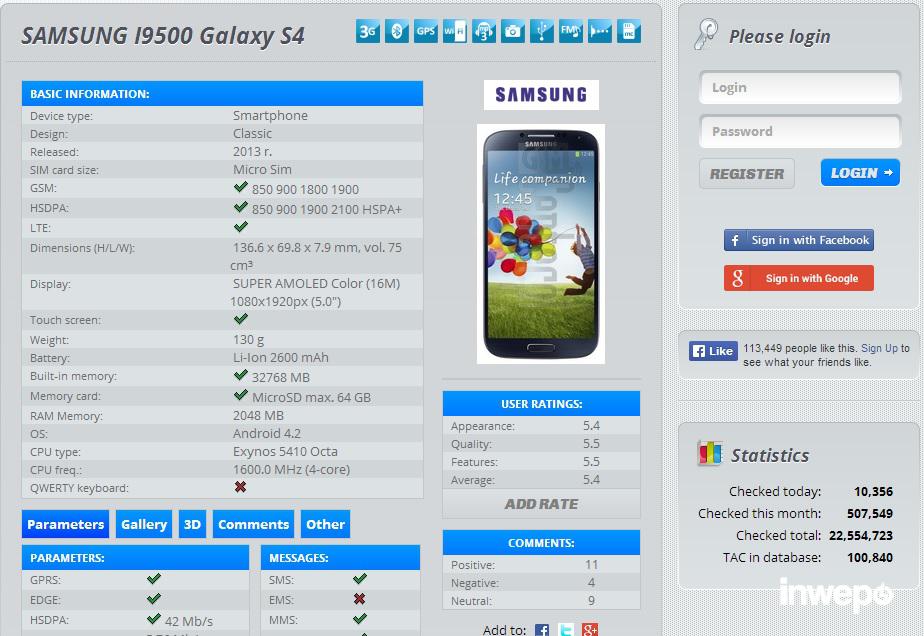Screen dimensions: 924x636
Task: Switch to the Gallery tab
Action: (144, 524)
